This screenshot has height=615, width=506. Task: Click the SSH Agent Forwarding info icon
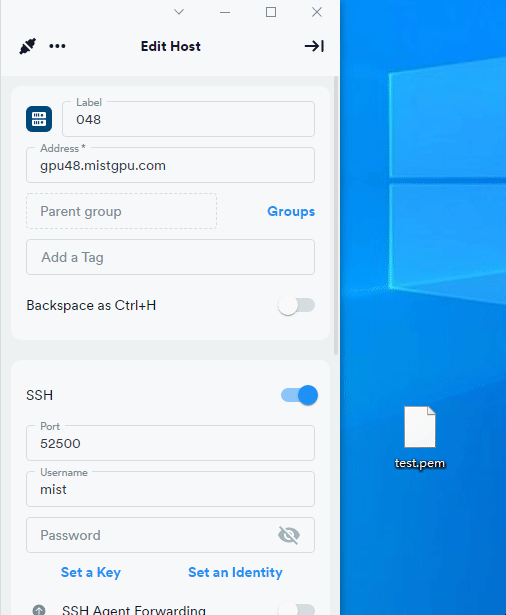point(39,610)
